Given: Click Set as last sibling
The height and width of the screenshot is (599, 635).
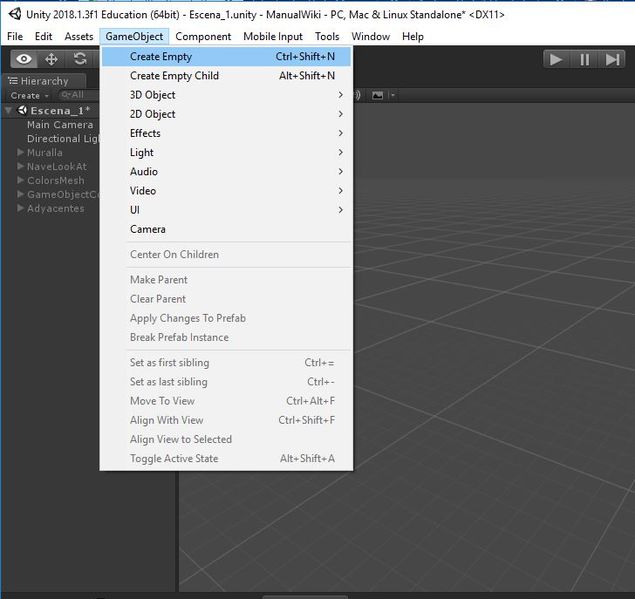Looking at the screenshot, I should (x=226, y=382).
